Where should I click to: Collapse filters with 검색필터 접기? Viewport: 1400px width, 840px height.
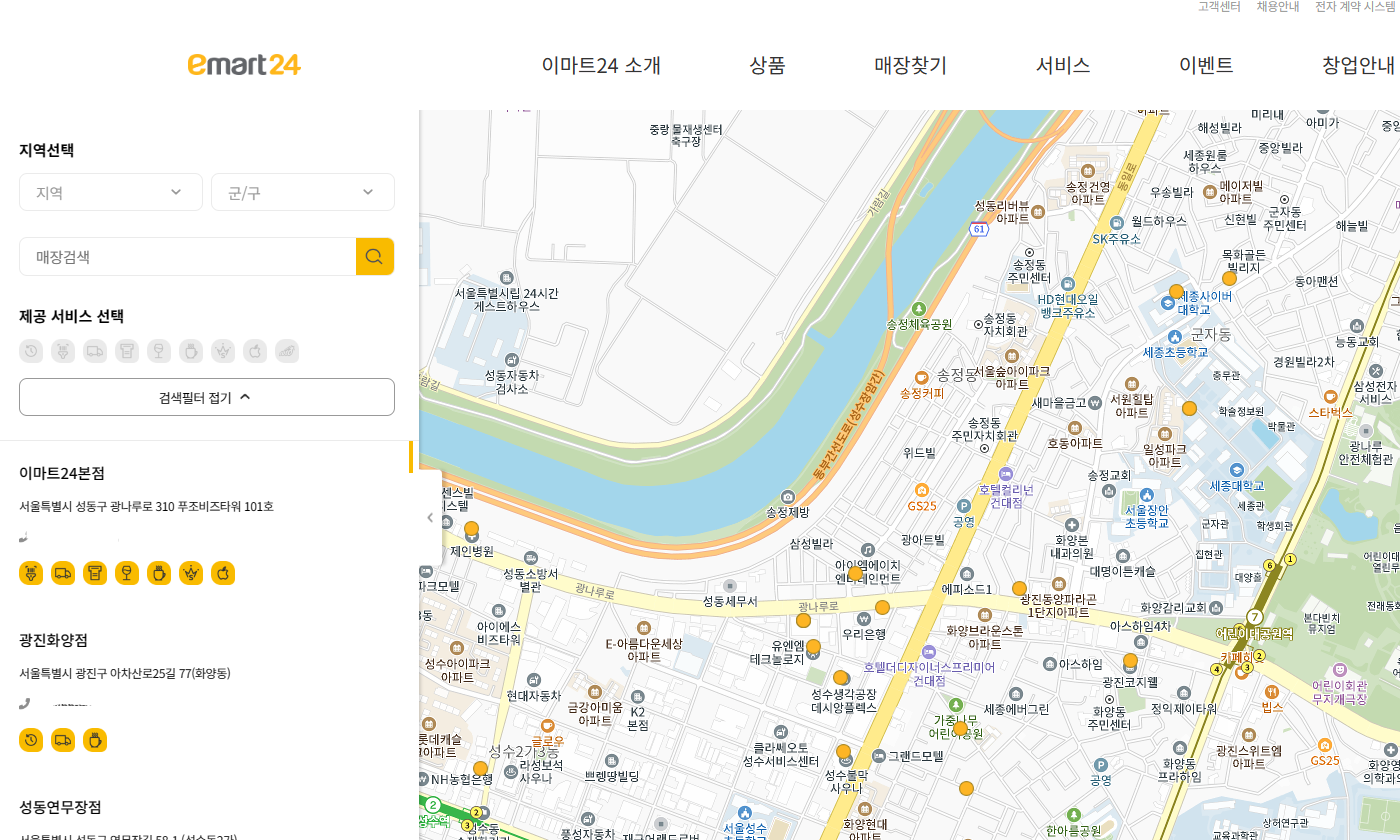coord(207,397)
